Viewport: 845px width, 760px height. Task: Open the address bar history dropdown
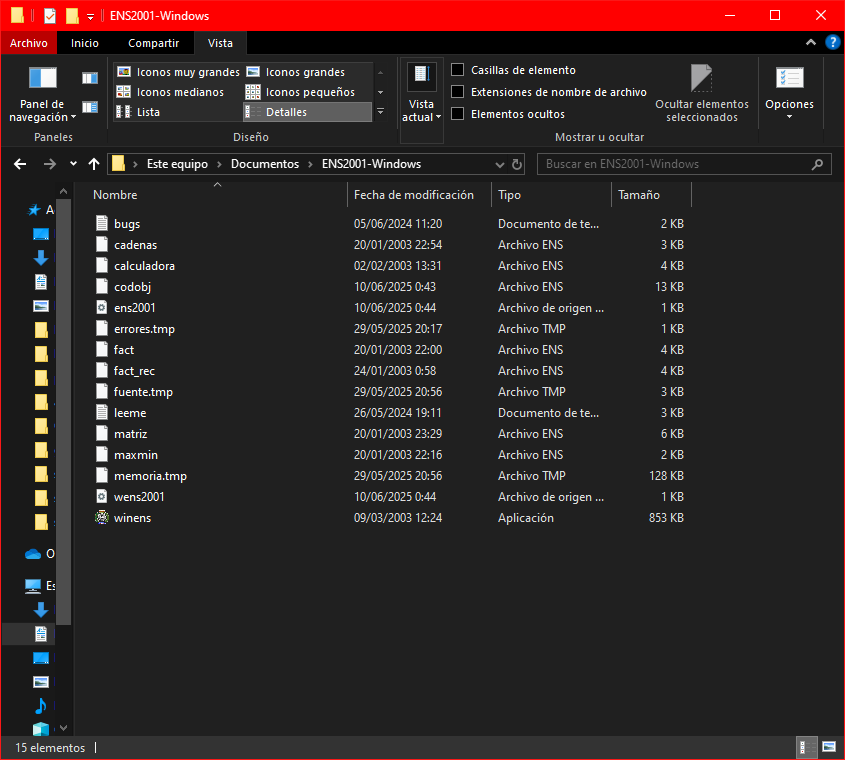[x=500, y=164]
